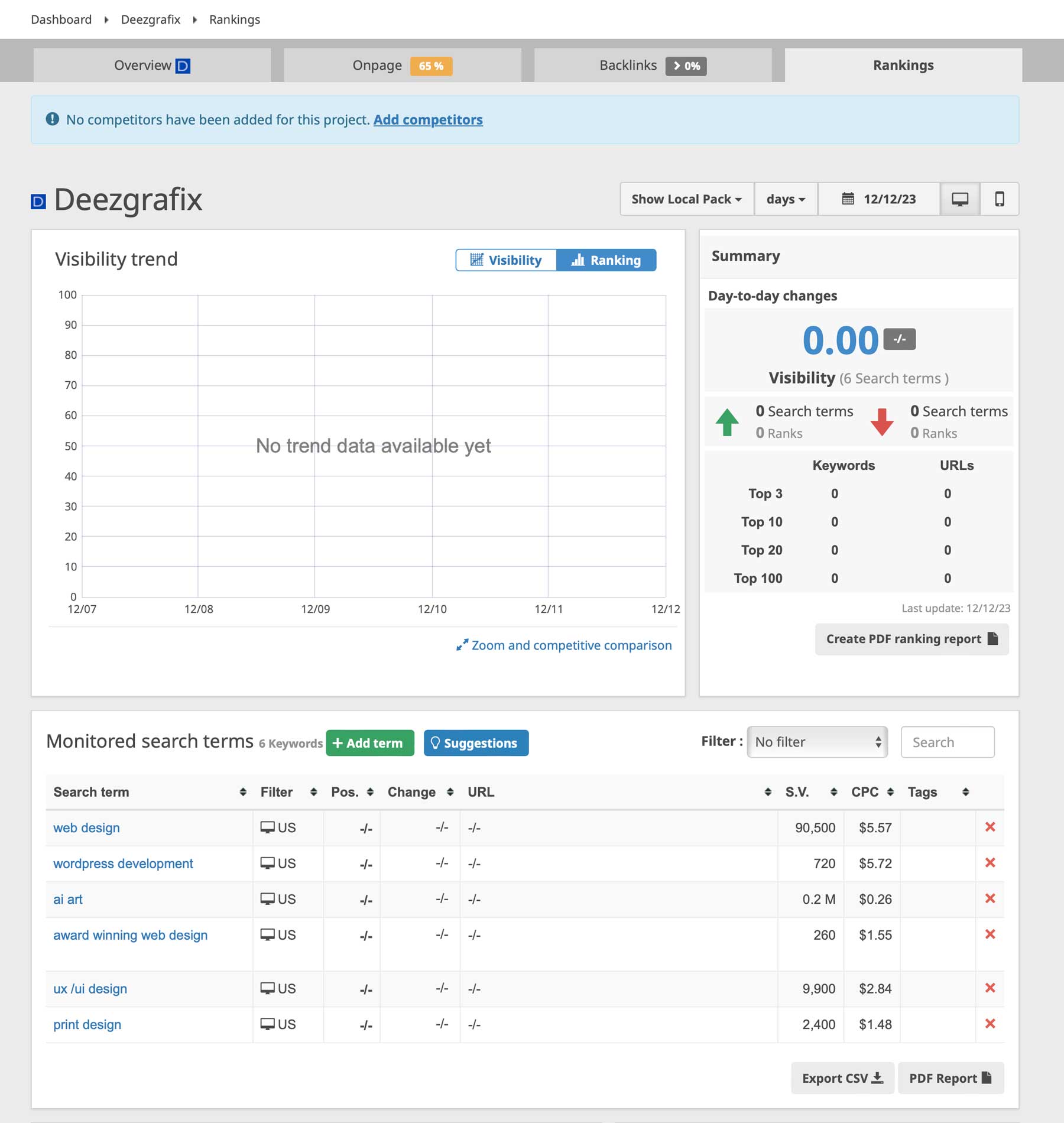Open the Onpage tab
This screenshot has height=1123, width=1064.
[377, 65]
